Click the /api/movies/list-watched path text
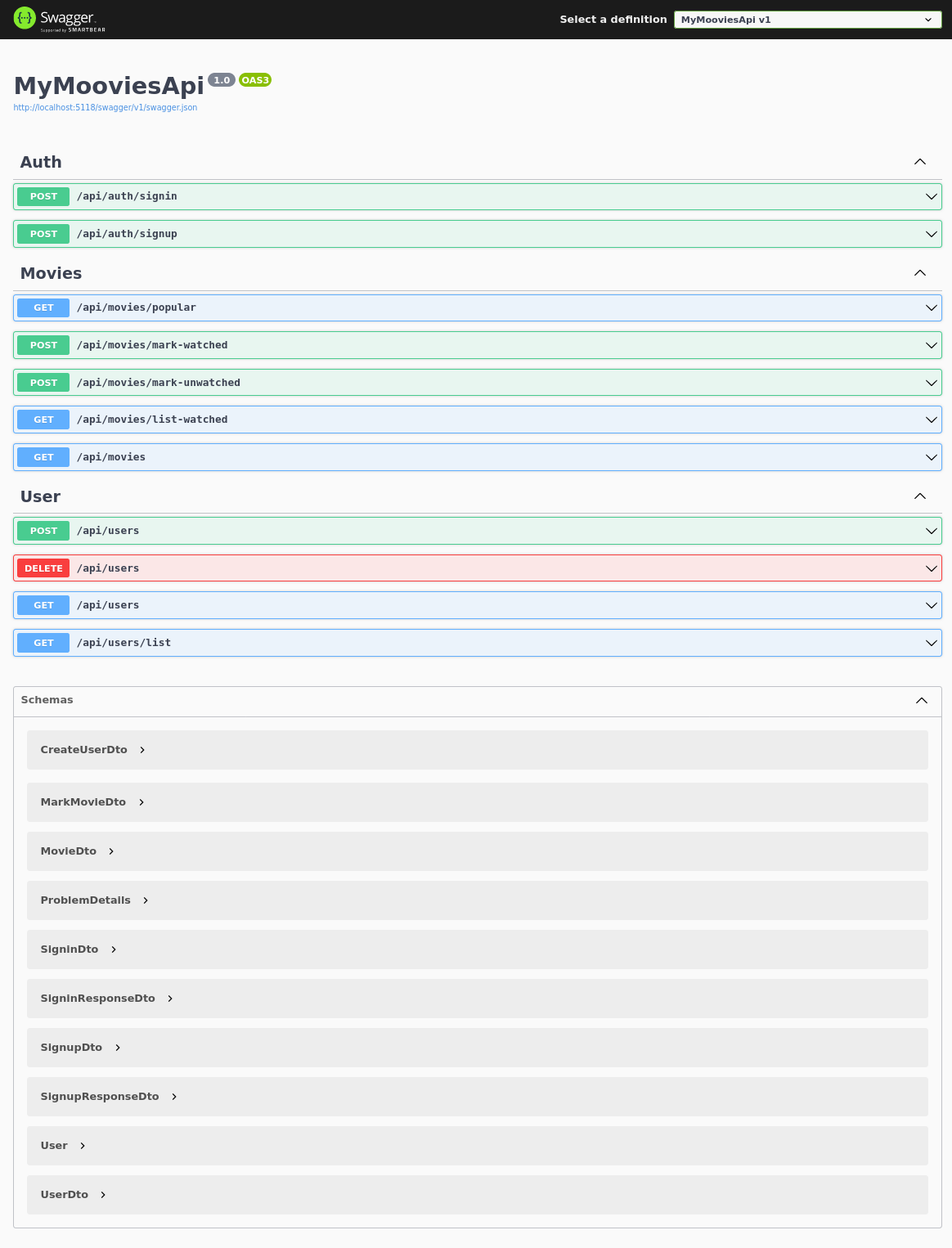 tap(152, 420)
